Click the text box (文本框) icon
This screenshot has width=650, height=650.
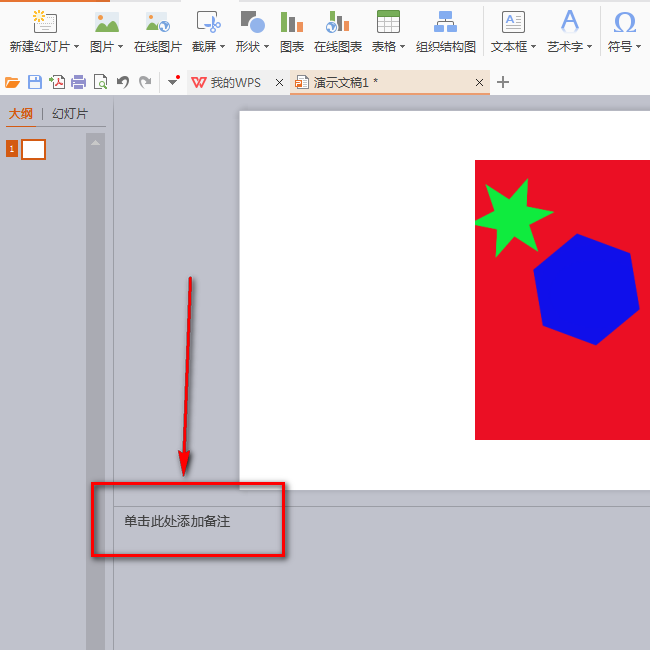click(x=513, y=22)
